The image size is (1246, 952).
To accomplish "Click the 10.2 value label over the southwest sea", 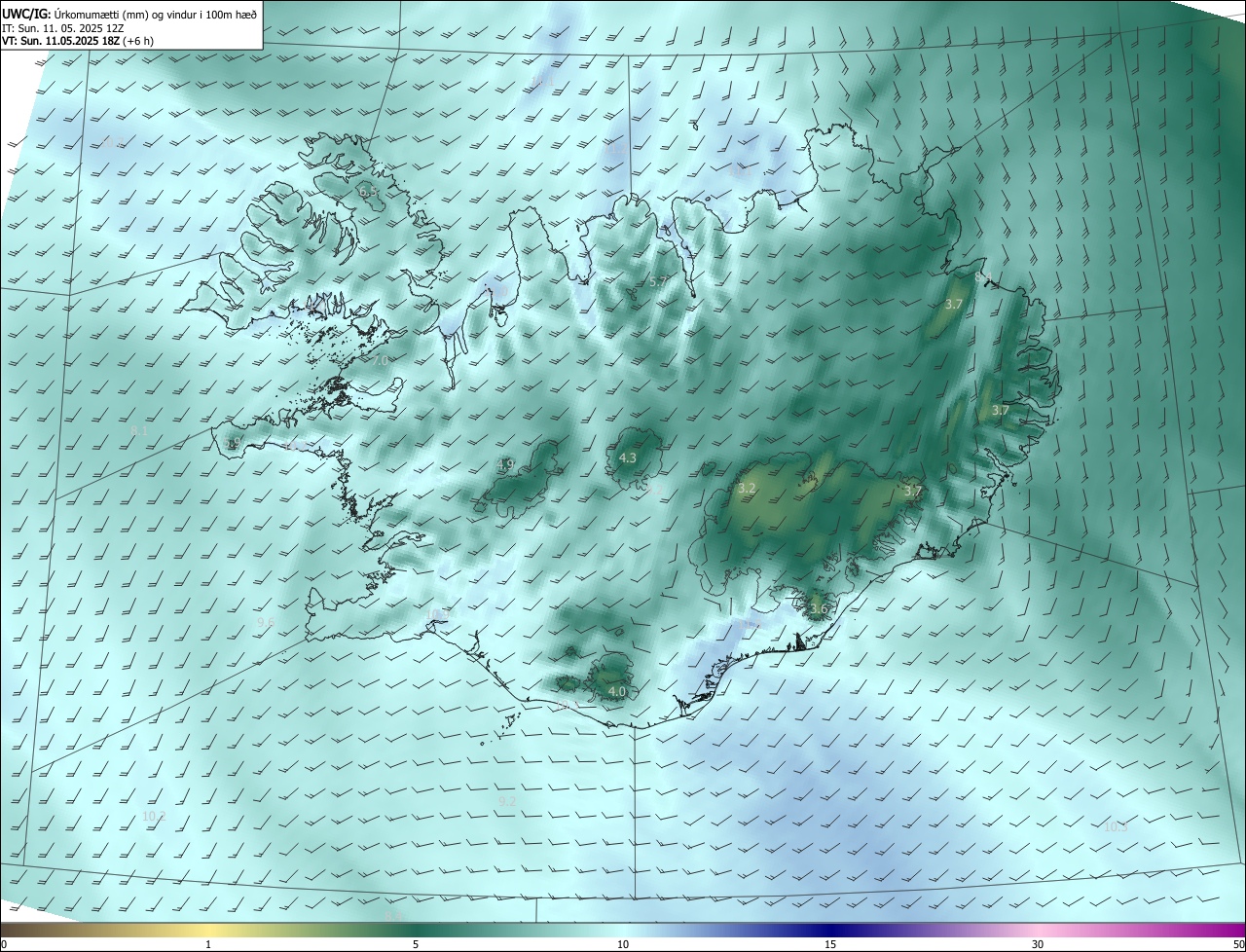I will pyautogui.click(x=154, y=816).
